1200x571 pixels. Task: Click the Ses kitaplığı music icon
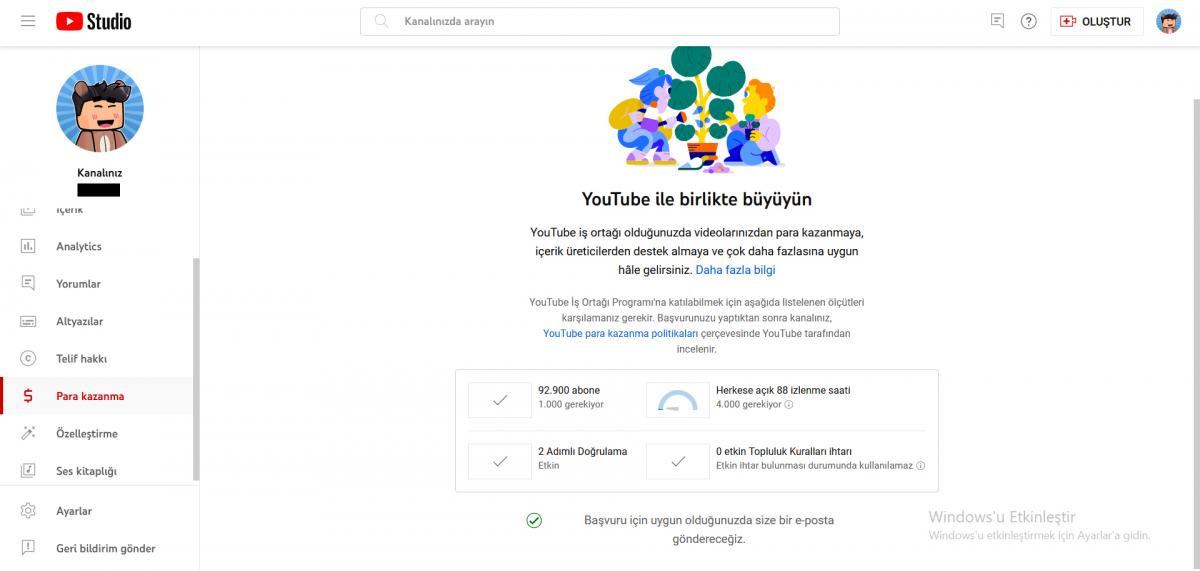click(x=28, y=470)
